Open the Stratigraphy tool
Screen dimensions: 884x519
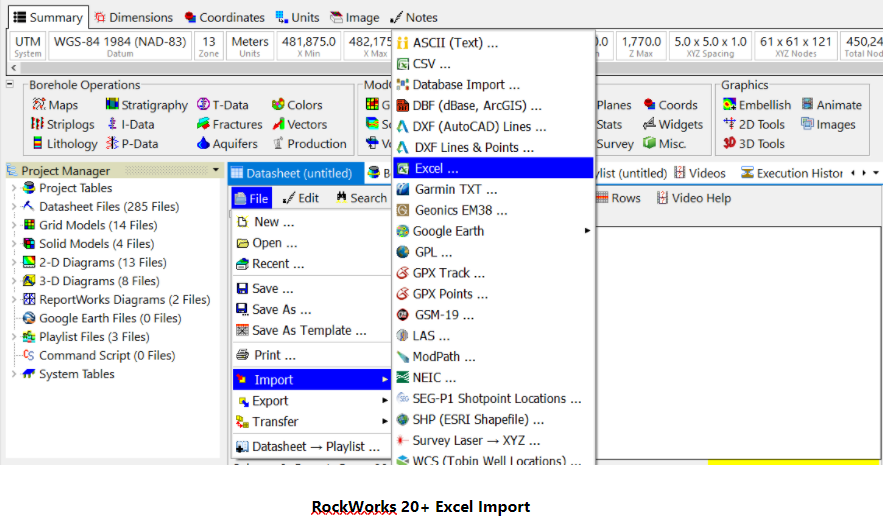point(147,105)
